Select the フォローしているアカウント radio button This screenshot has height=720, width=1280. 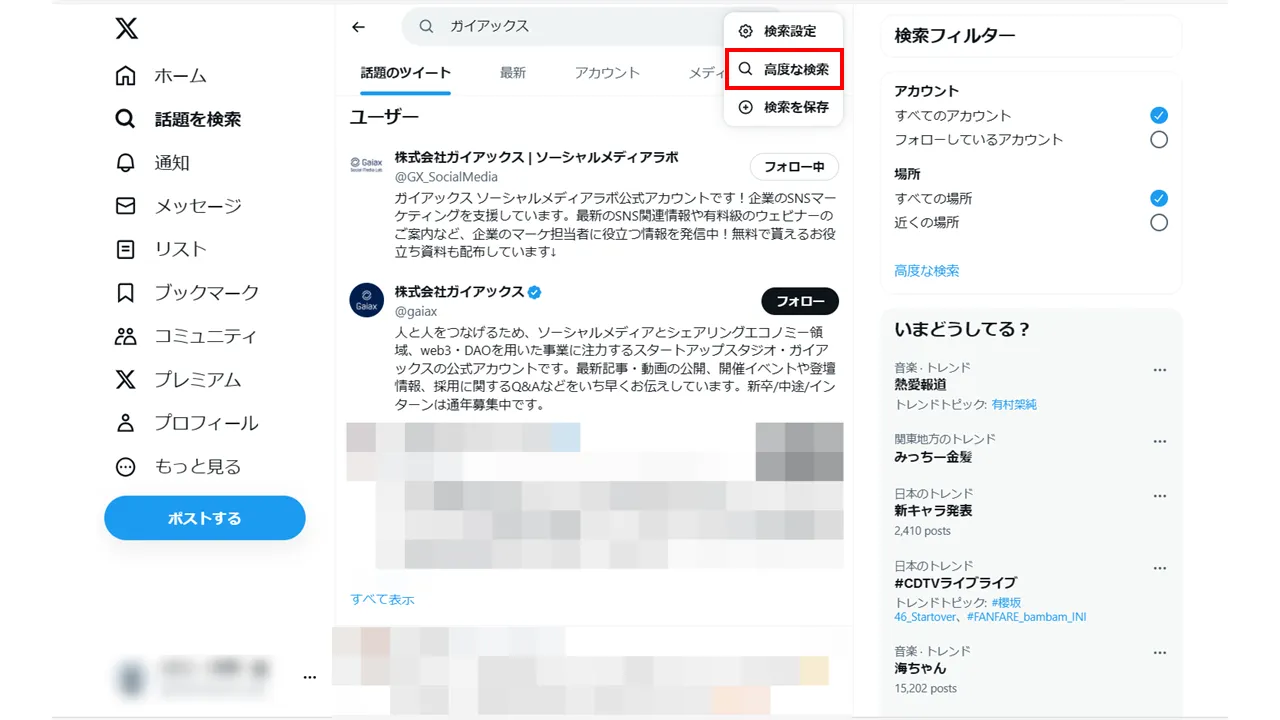1158,140
